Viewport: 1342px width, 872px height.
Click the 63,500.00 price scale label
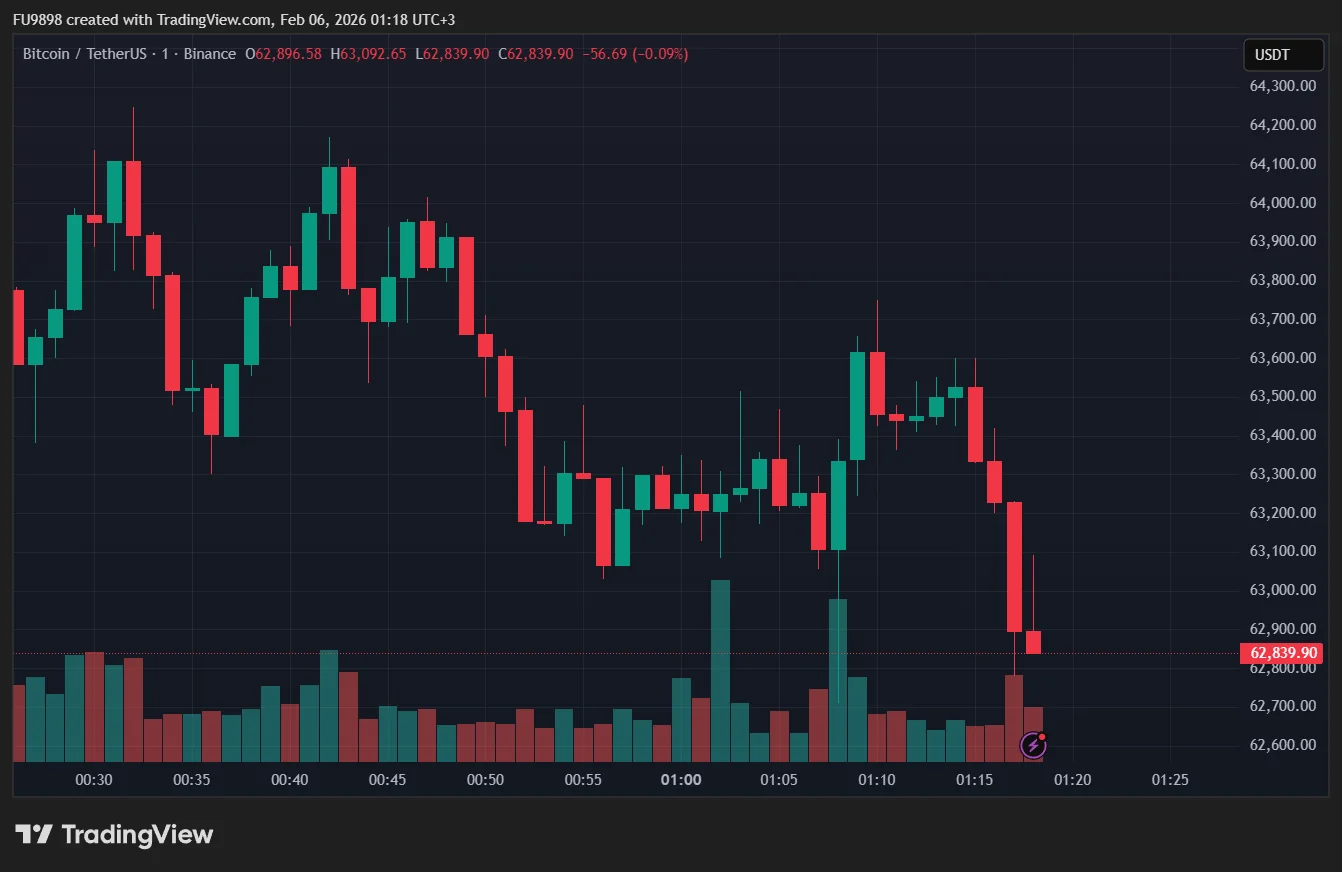[1283, 396]
